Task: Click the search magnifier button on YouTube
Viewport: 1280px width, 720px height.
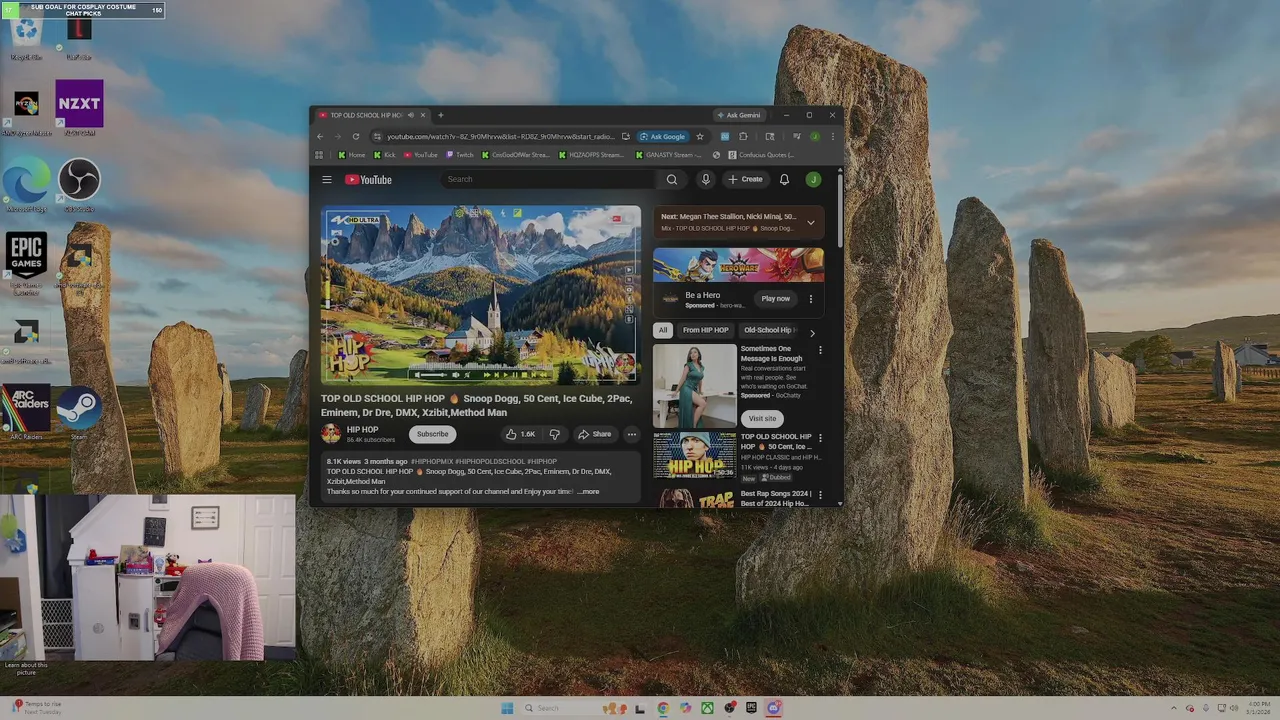Action: 672,180
